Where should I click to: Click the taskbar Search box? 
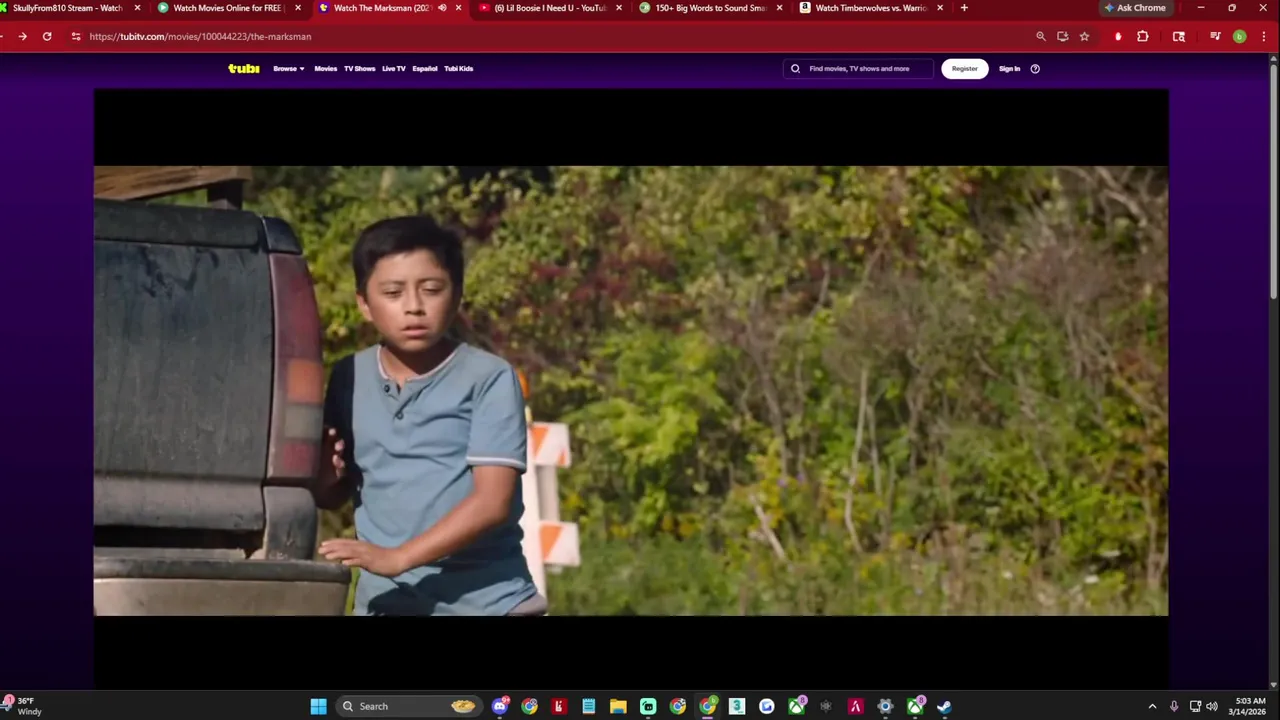point(407,706)
